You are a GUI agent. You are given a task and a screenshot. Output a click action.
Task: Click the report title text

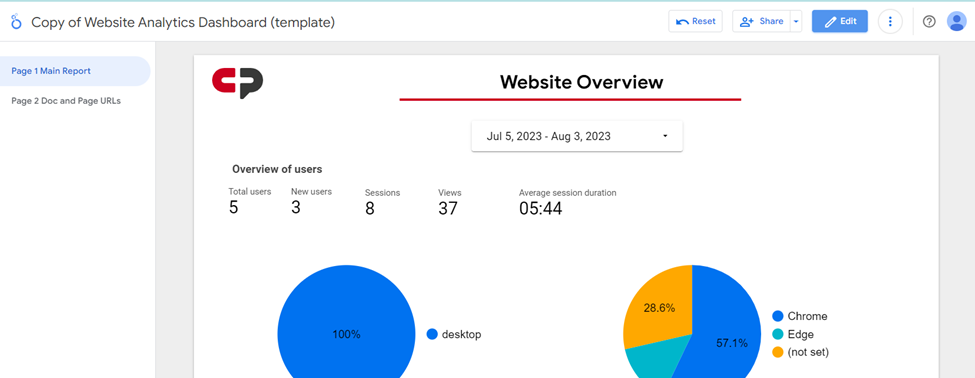coord(183,22)
